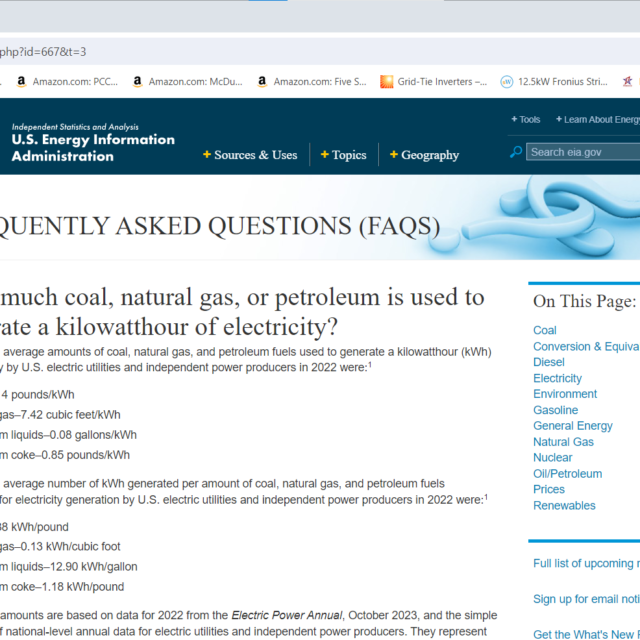Expand the Tools menu

tap(526, 120)
